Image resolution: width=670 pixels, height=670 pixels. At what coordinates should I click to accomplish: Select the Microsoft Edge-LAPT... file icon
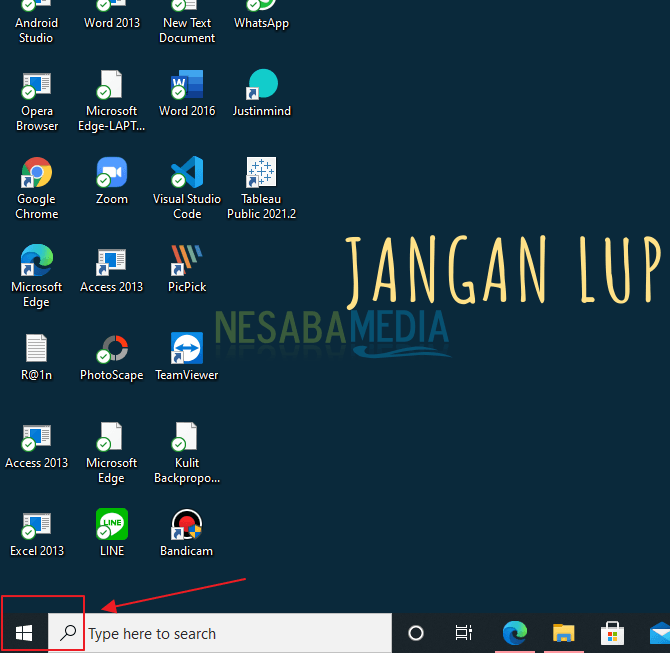coord(112,102)
